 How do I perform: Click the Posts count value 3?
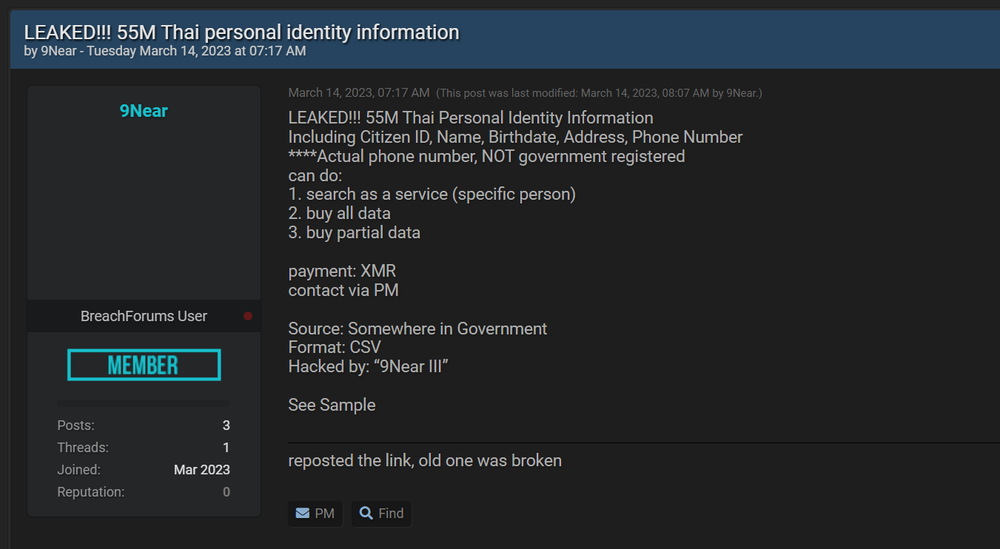226,425
